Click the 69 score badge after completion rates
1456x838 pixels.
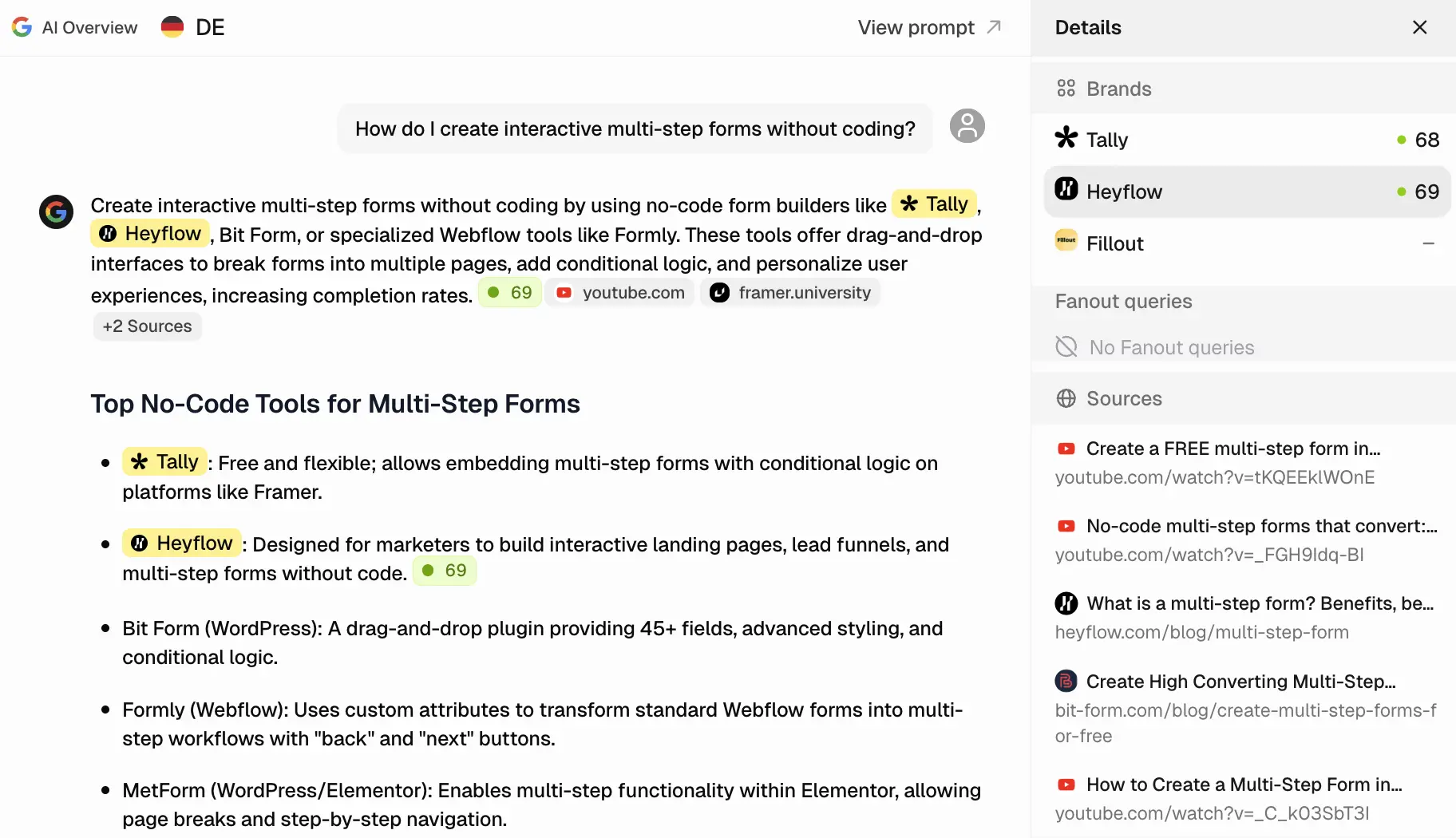[x=510, y=293]
